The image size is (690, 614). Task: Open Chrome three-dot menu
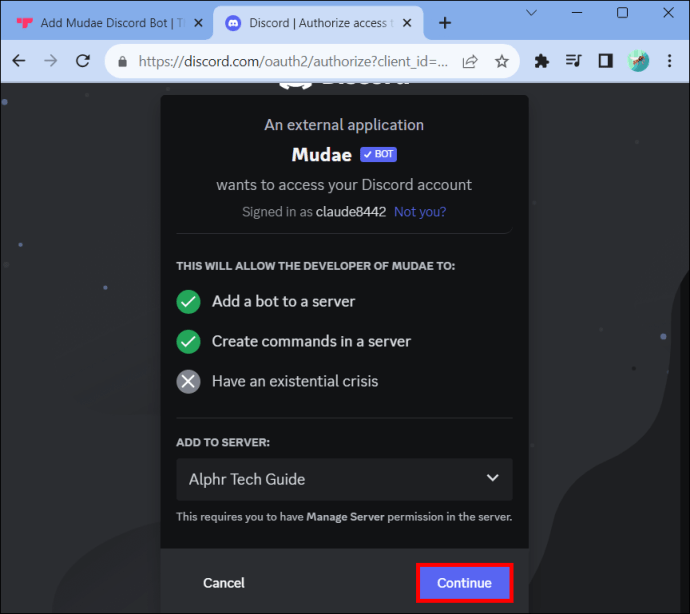(x=669, y=61)
